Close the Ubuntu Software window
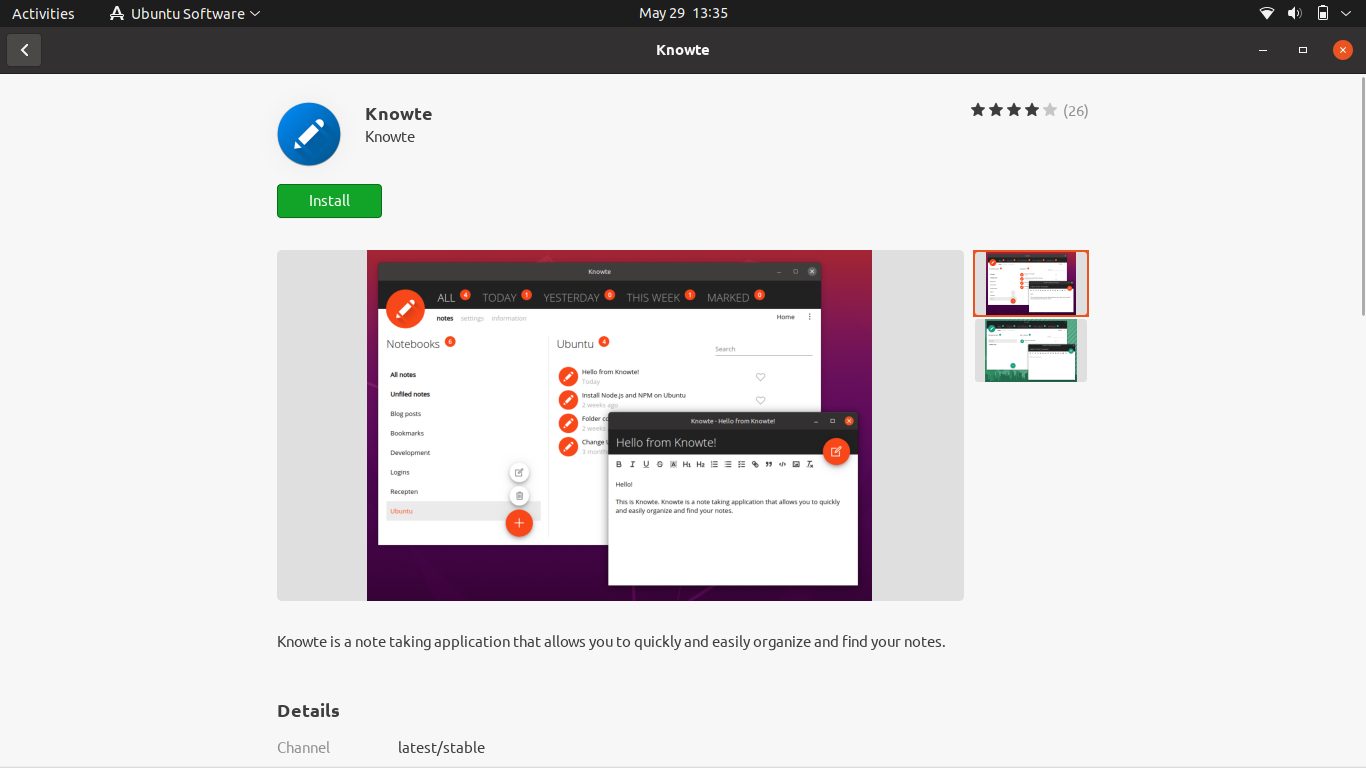Viewport: 1366px width, 768px height. [1343, 50]
